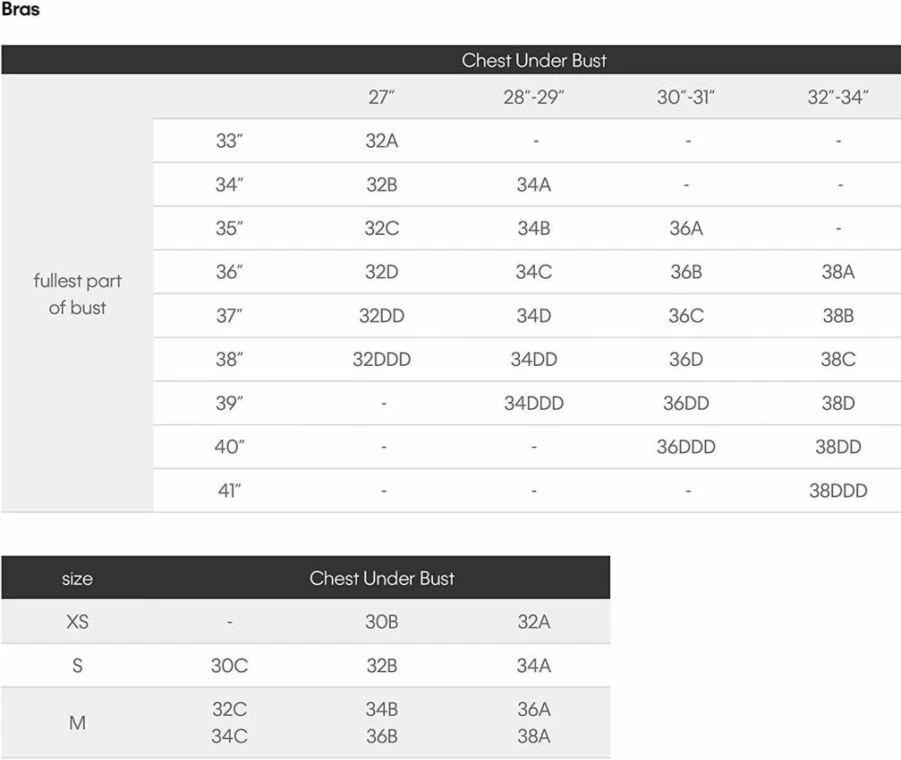The width and height of the screenshot is (901, 760).
Task: Select size 34DDD in the table
Action: pos(534,403)
